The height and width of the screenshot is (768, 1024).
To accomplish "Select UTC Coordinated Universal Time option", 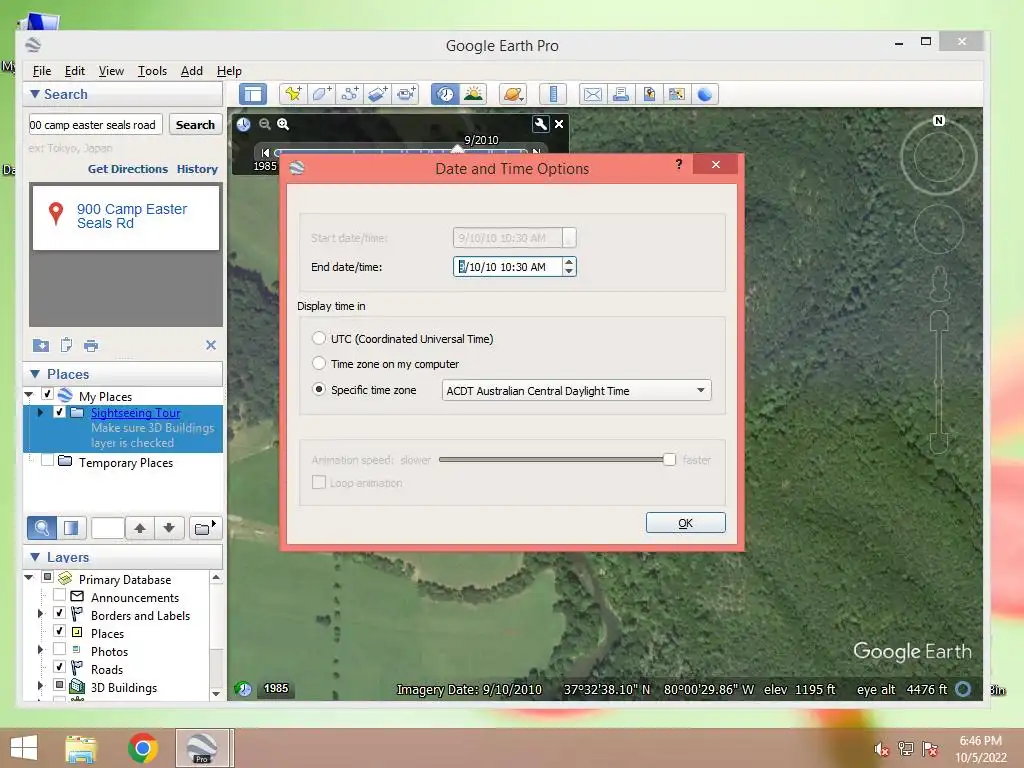I will click(x=319, y=338).
